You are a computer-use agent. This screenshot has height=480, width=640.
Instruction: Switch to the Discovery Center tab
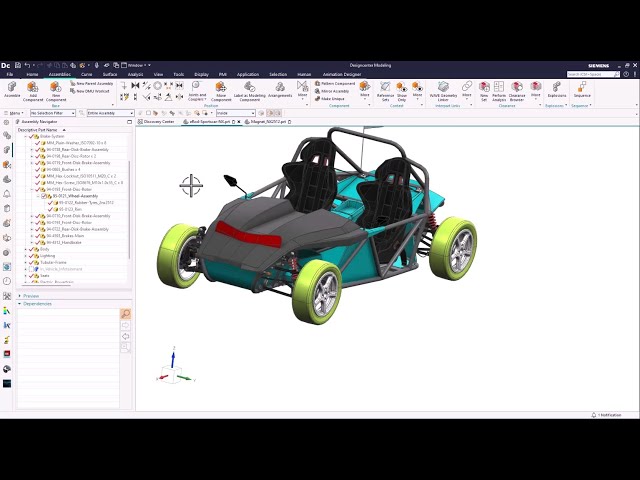156,122
